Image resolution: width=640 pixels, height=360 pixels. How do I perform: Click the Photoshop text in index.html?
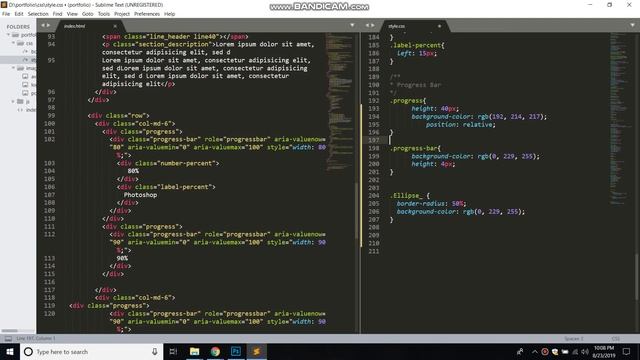[140, 195]
